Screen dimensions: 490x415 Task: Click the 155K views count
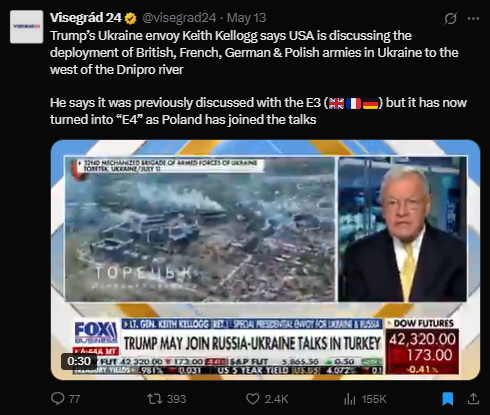[x=374, y=399]
